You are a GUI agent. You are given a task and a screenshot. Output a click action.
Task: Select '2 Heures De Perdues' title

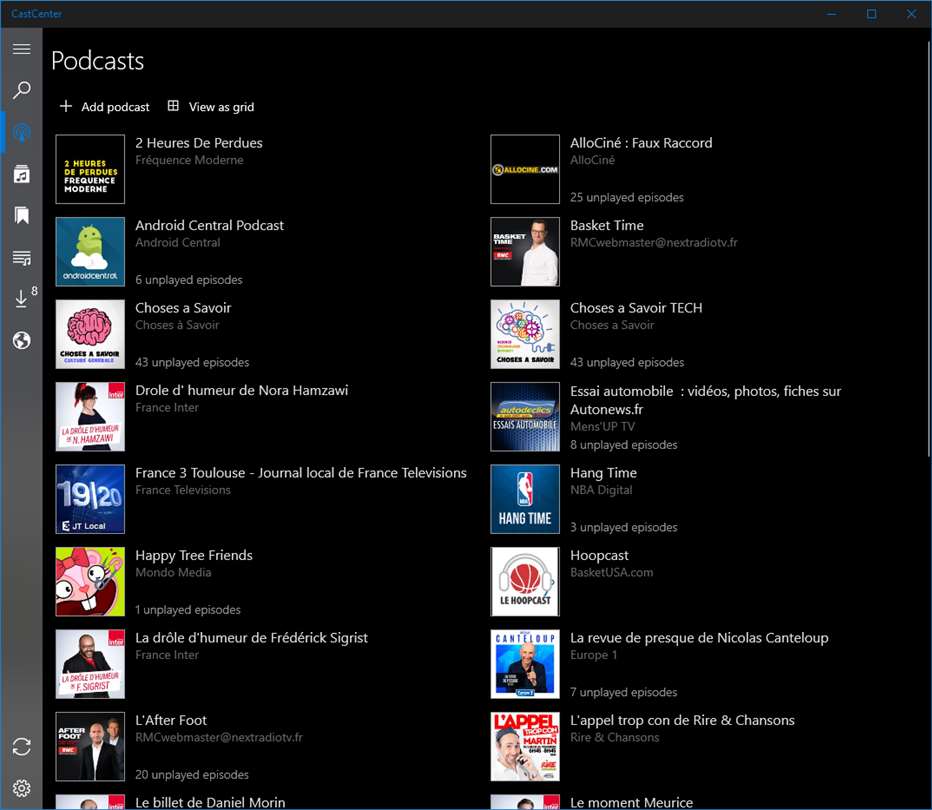coord(199,143)
